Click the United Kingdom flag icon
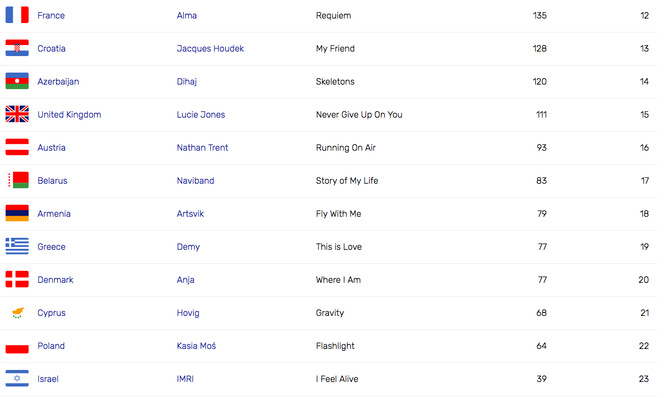This screenshot has height=398, width=665. [x=17, y=114]
